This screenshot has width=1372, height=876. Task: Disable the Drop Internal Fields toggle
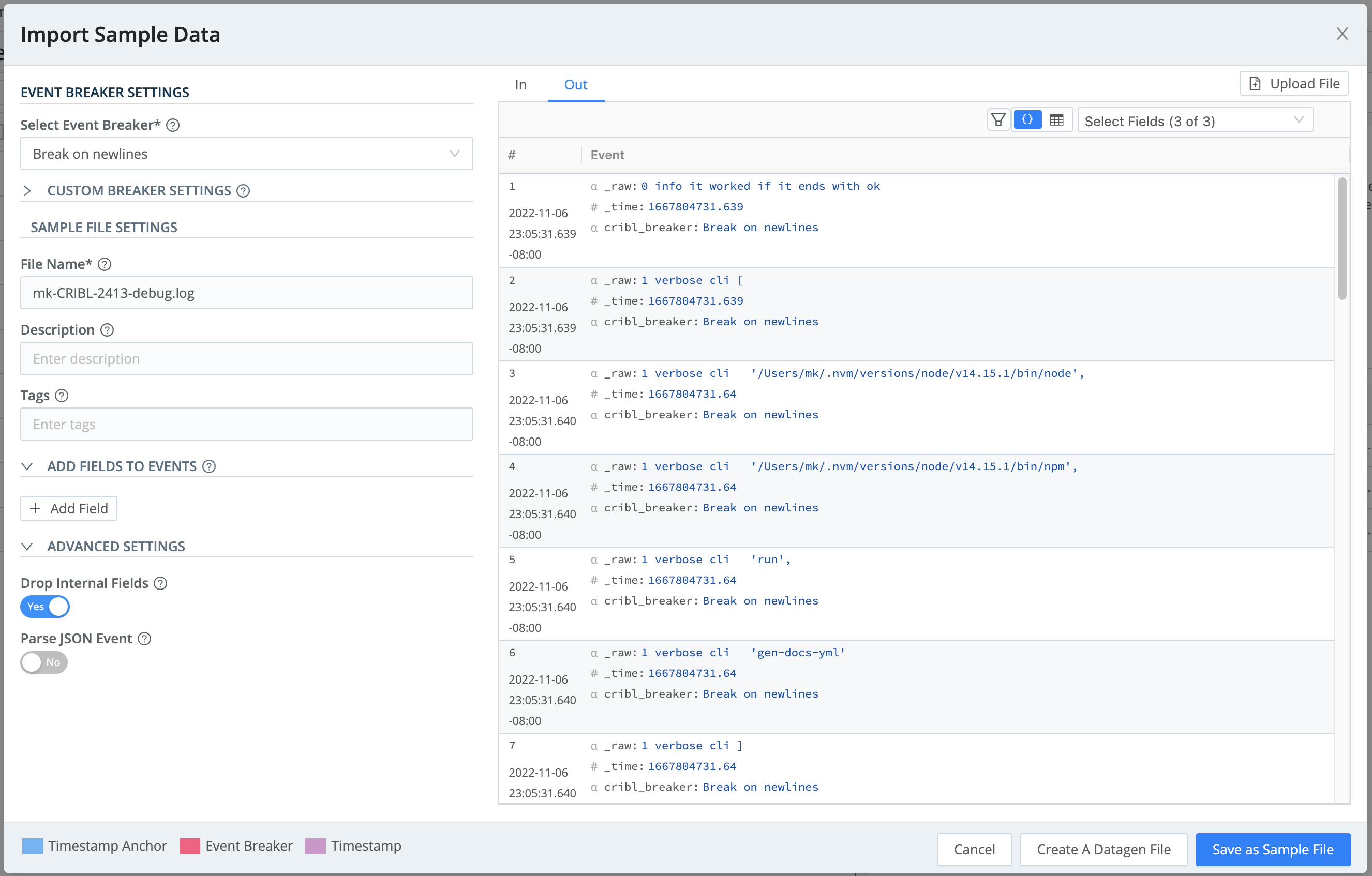[x=44, y=607]
